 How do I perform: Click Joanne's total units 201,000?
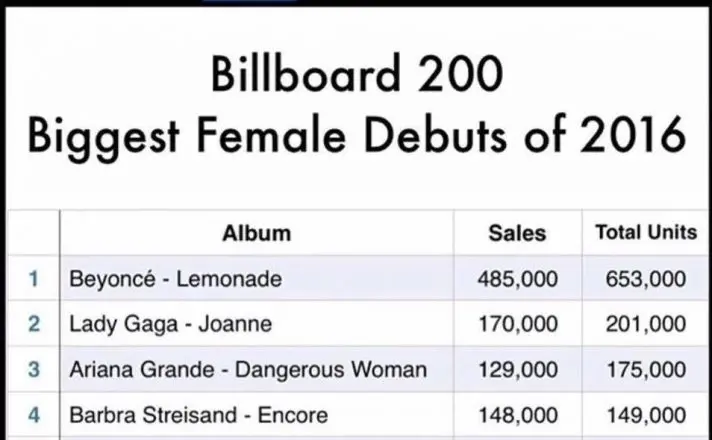tap(646, 324)
